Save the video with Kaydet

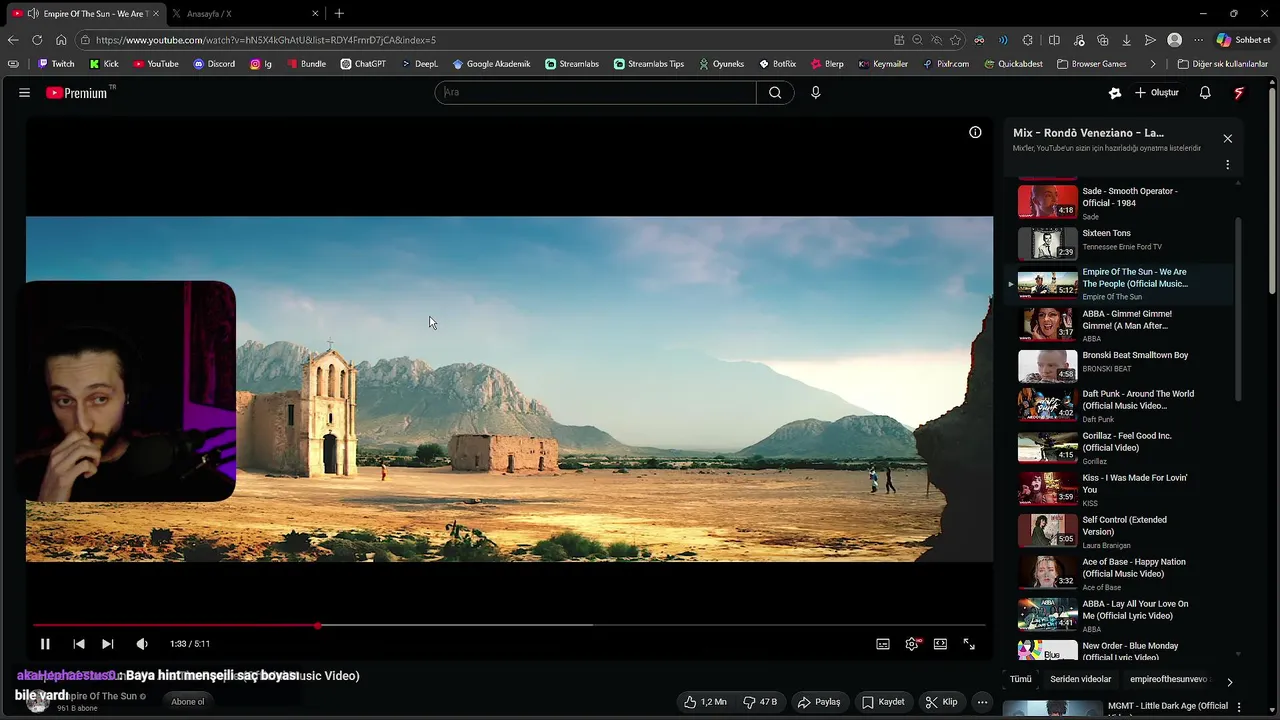pyautogui.click(x=883, y=702)
